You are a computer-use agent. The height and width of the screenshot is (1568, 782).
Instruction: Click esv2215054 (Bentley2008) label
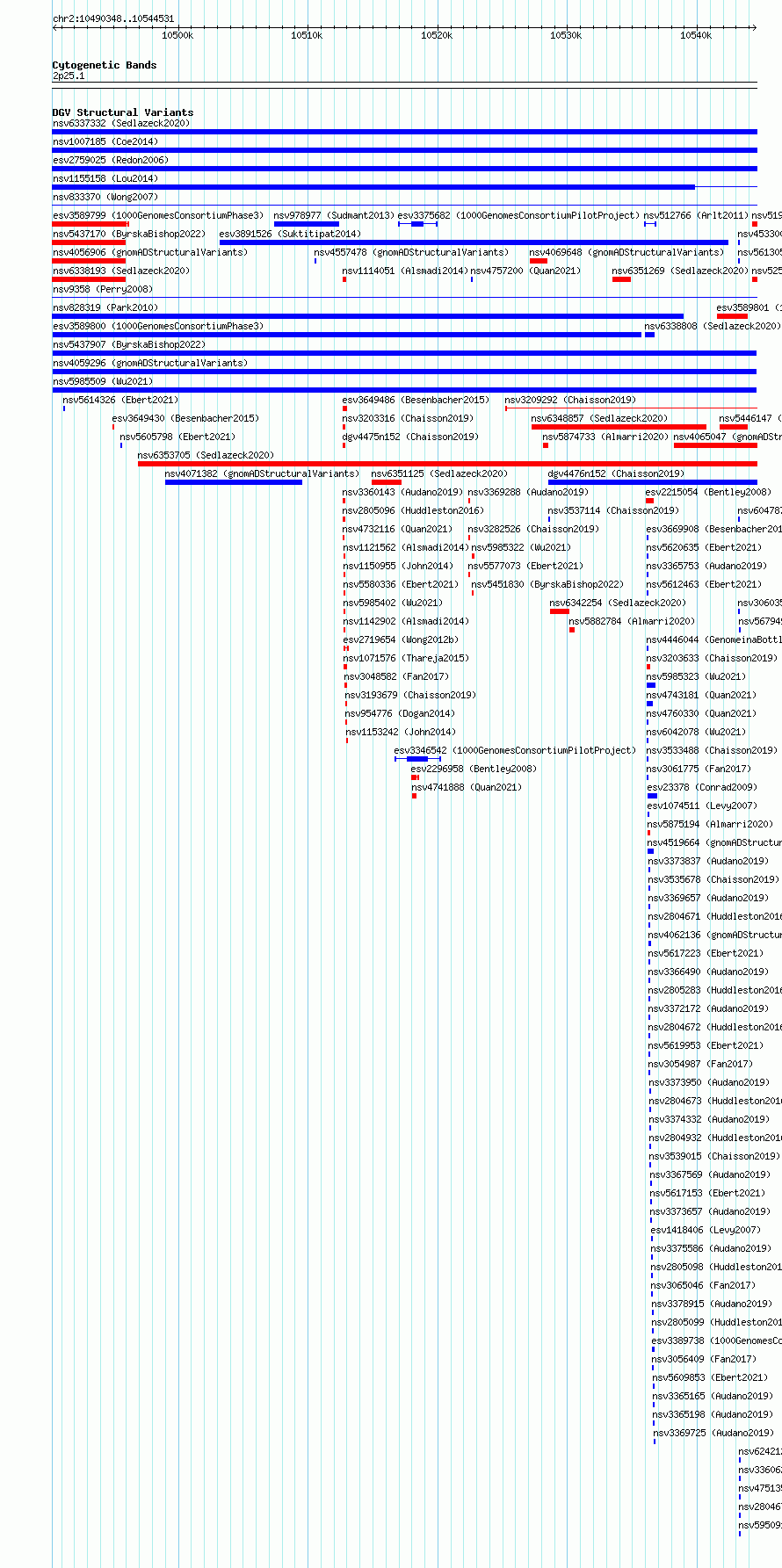tap(708, 493)
